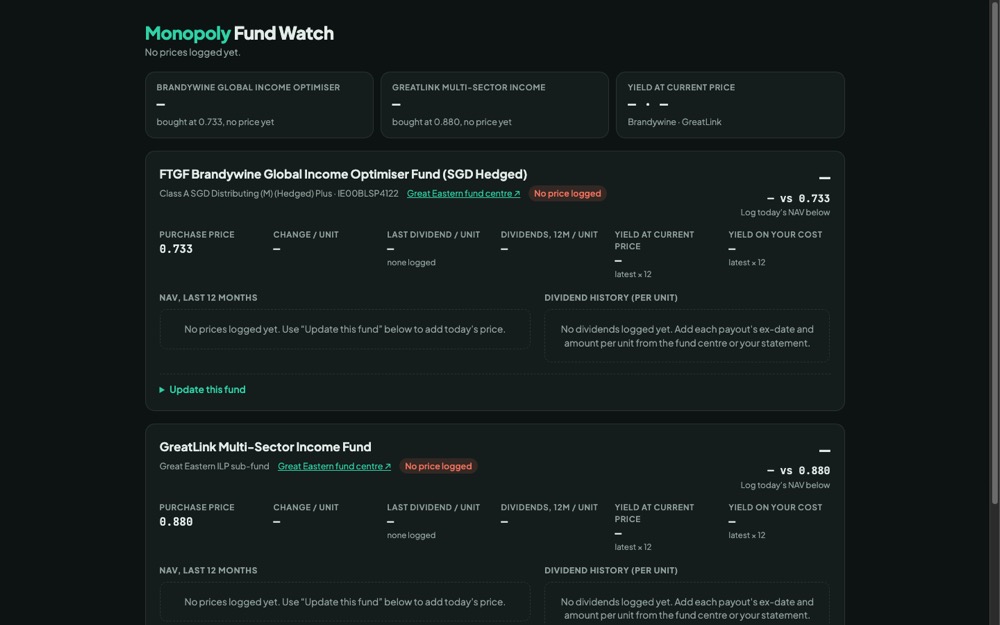Click the GreatLink Multi-Sector Income Fund heading
Viewport: 1000px width, 625px height.
pyautogui.click(x=265, y=447)
